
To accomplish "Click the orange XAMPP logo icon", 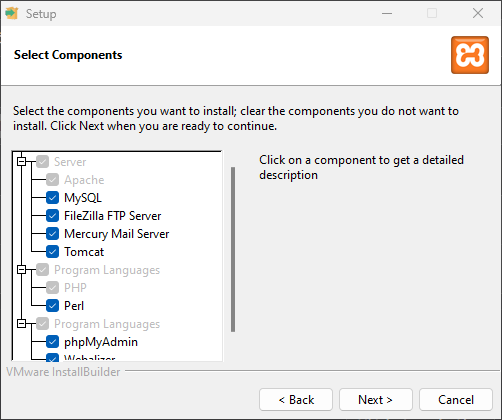I will (x=470, y=55).
